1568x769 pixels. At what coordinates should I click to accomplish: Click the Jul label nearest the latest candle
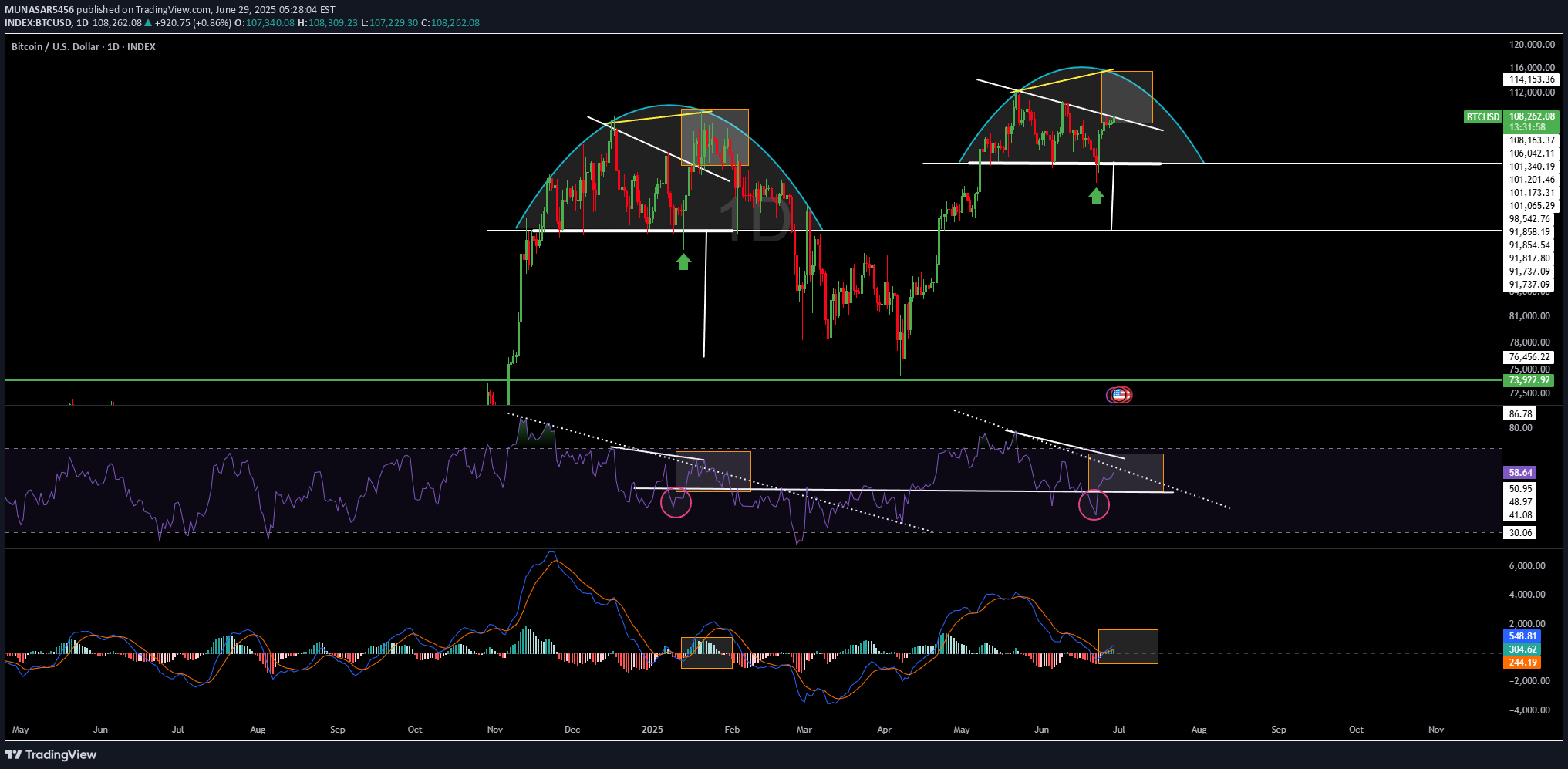(1119, 730)
